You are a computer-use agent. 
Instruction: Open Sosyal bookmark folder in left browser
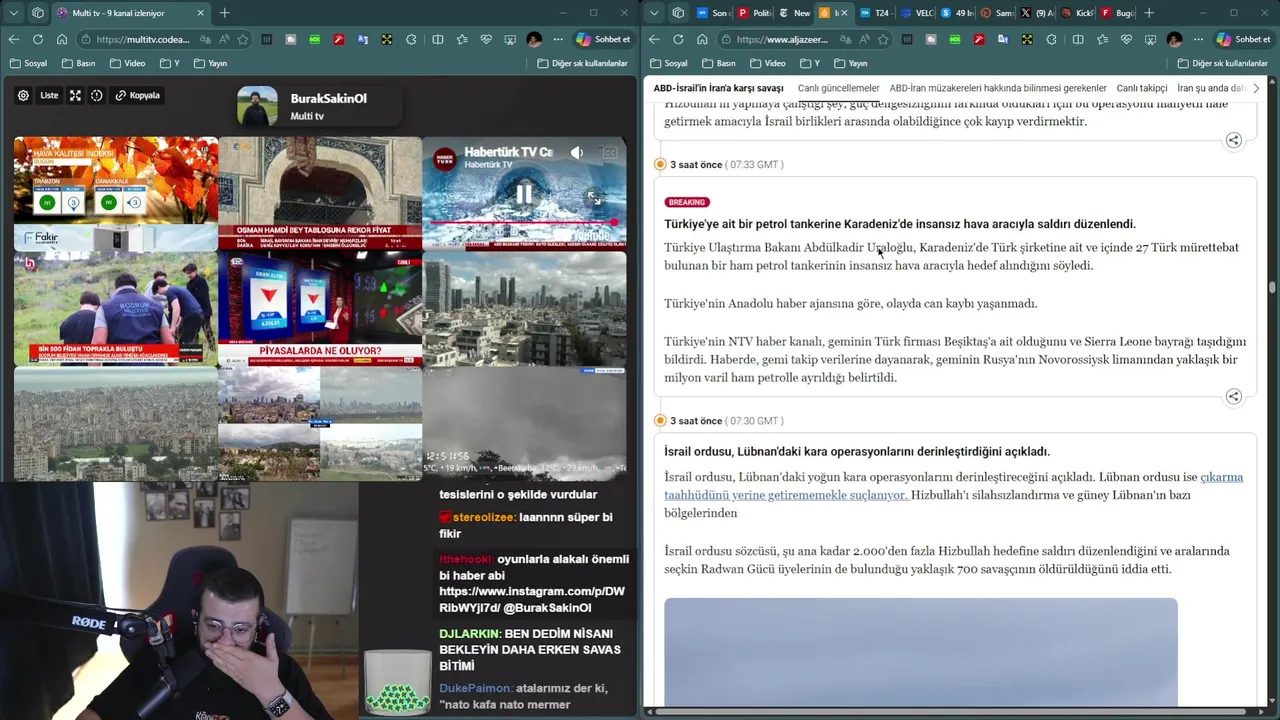(x=28, y=63)
